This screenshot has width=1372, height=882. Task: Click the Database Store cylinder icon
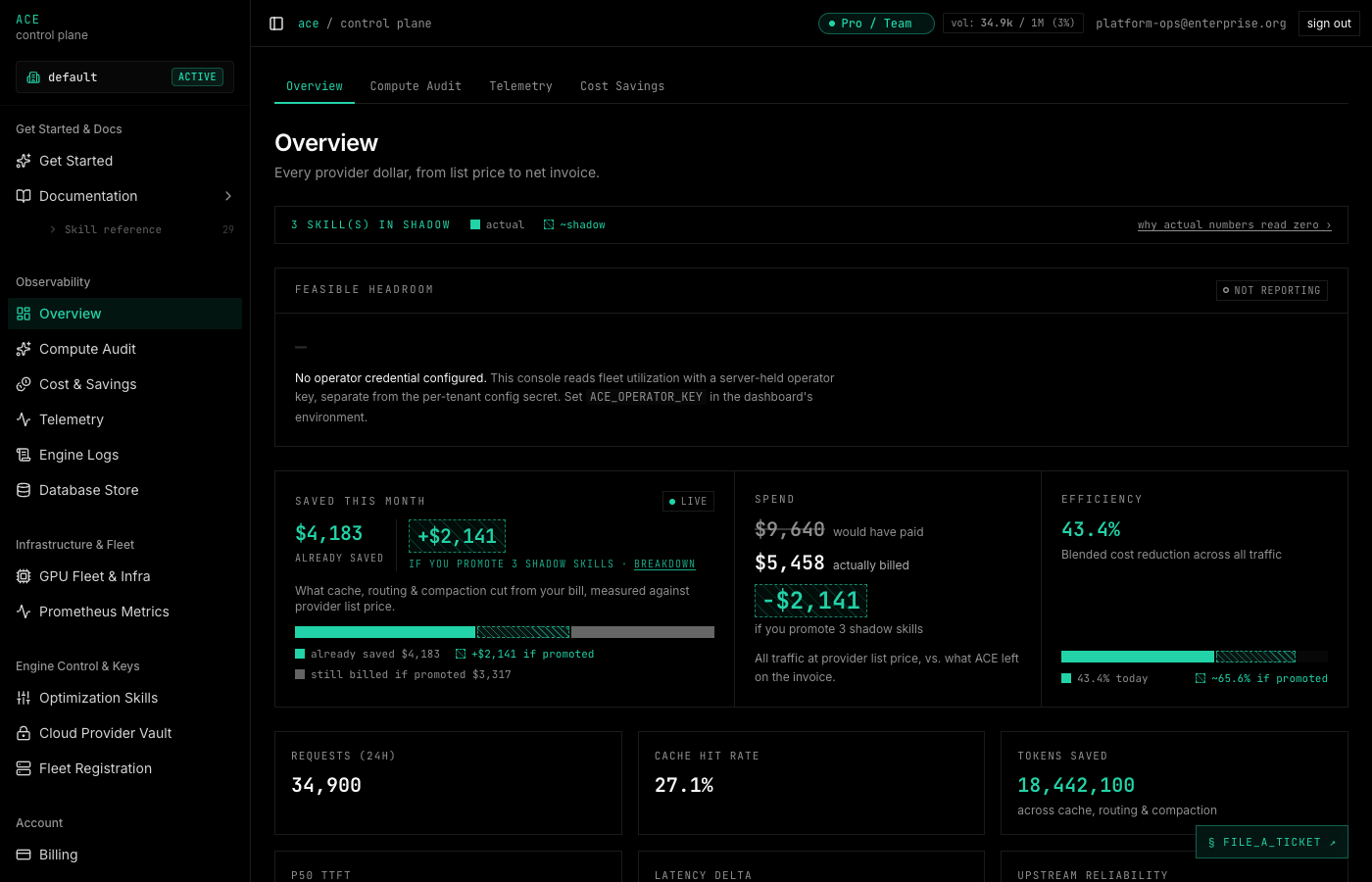(24, 490)
